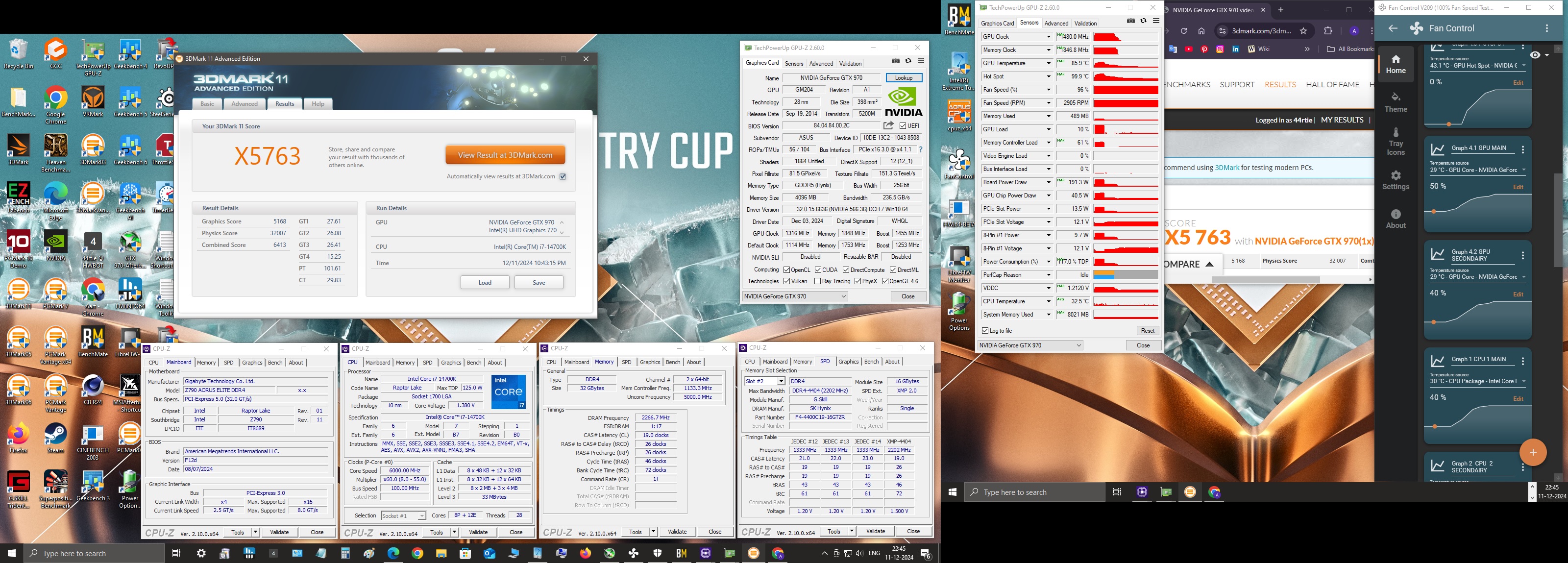Screen dimensions: 1568x563
Task: Switch to the Bench tab in CPU-Z Mainboard window
Action: tap(275, 363)
